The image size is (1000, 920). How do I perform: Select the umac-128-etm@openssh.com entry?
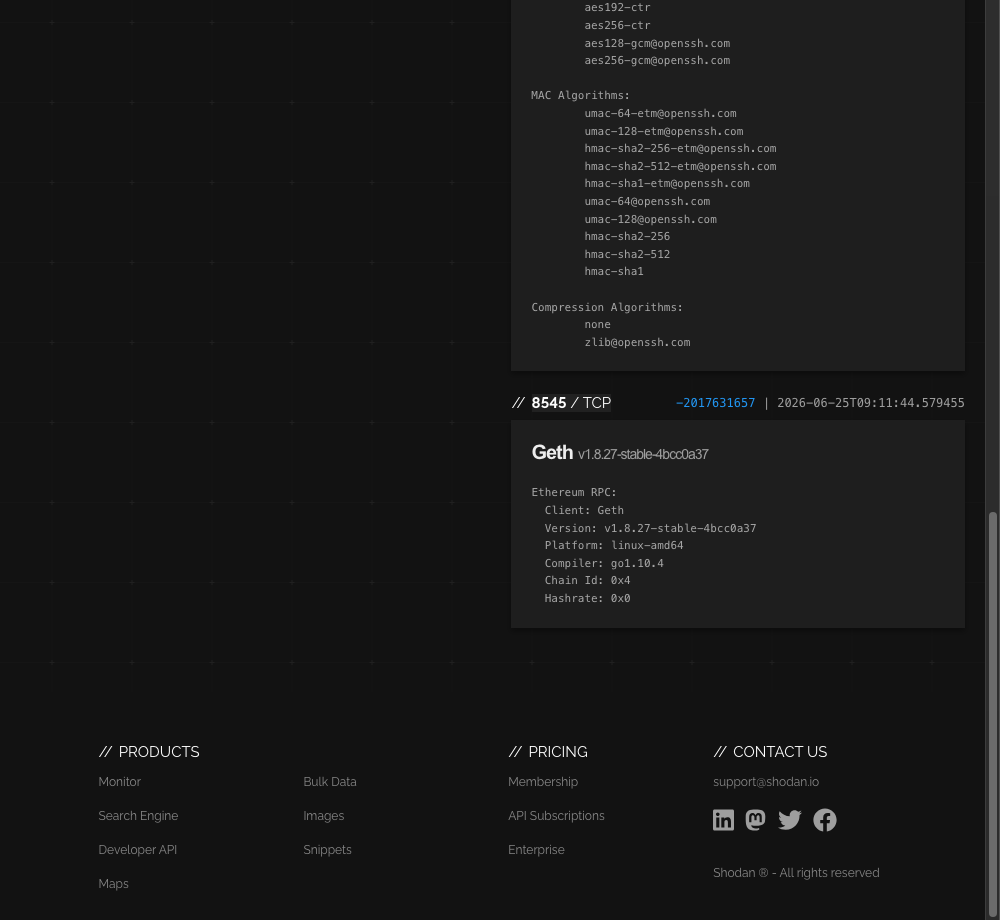(x=664, y=131)
